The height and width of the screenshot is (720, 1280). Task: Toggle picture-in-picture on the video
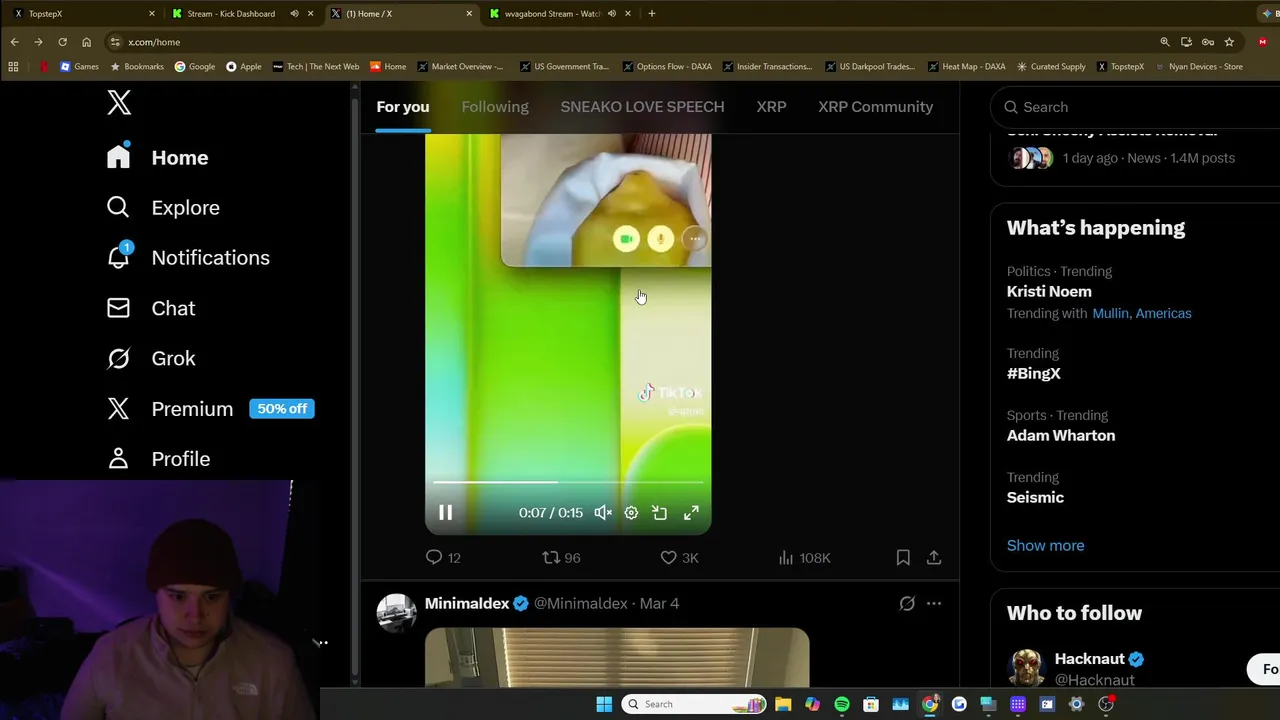coord(660,512)
